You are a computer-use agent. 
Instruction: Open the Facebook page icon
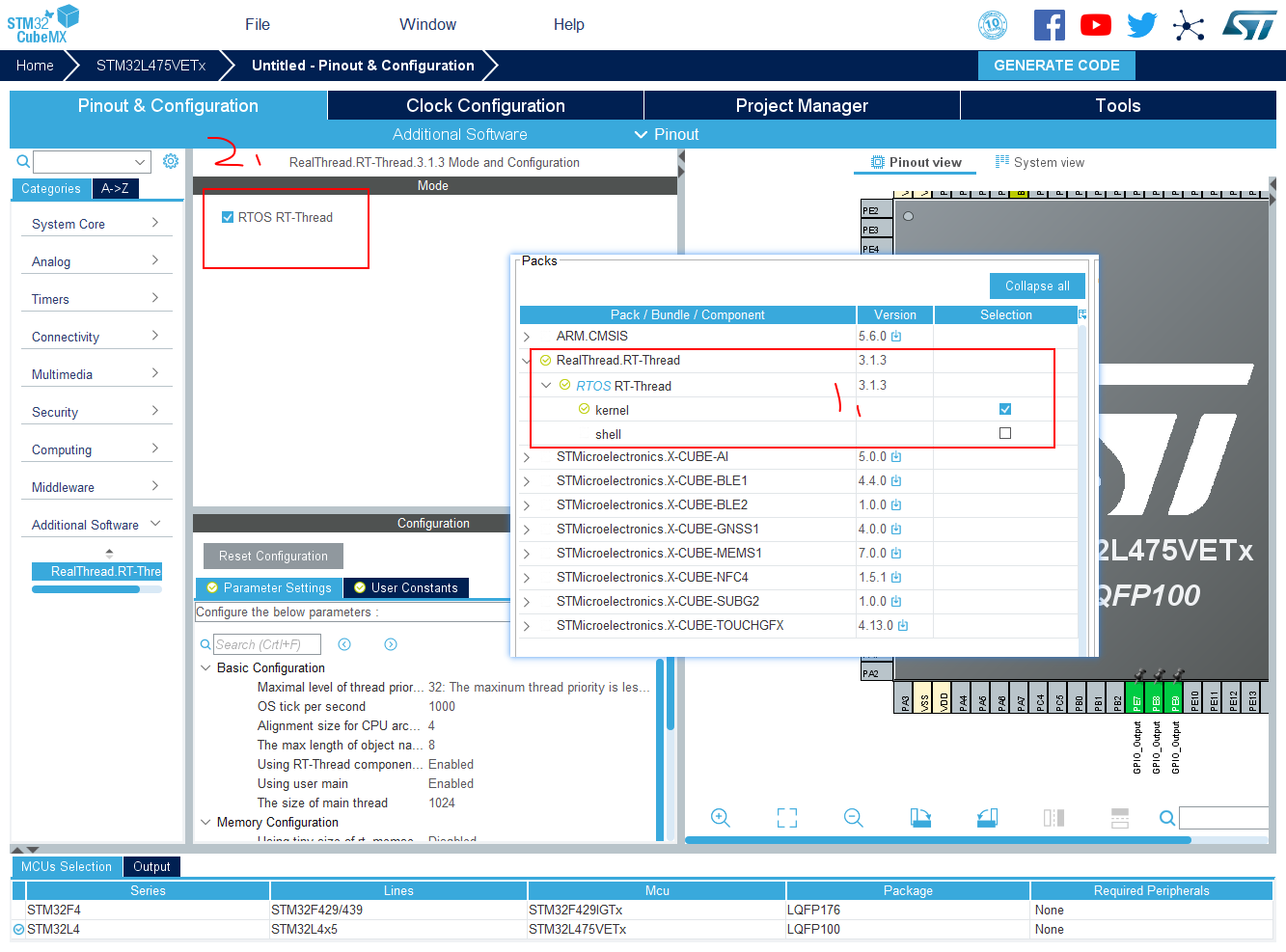click(x=1050, y=25)
